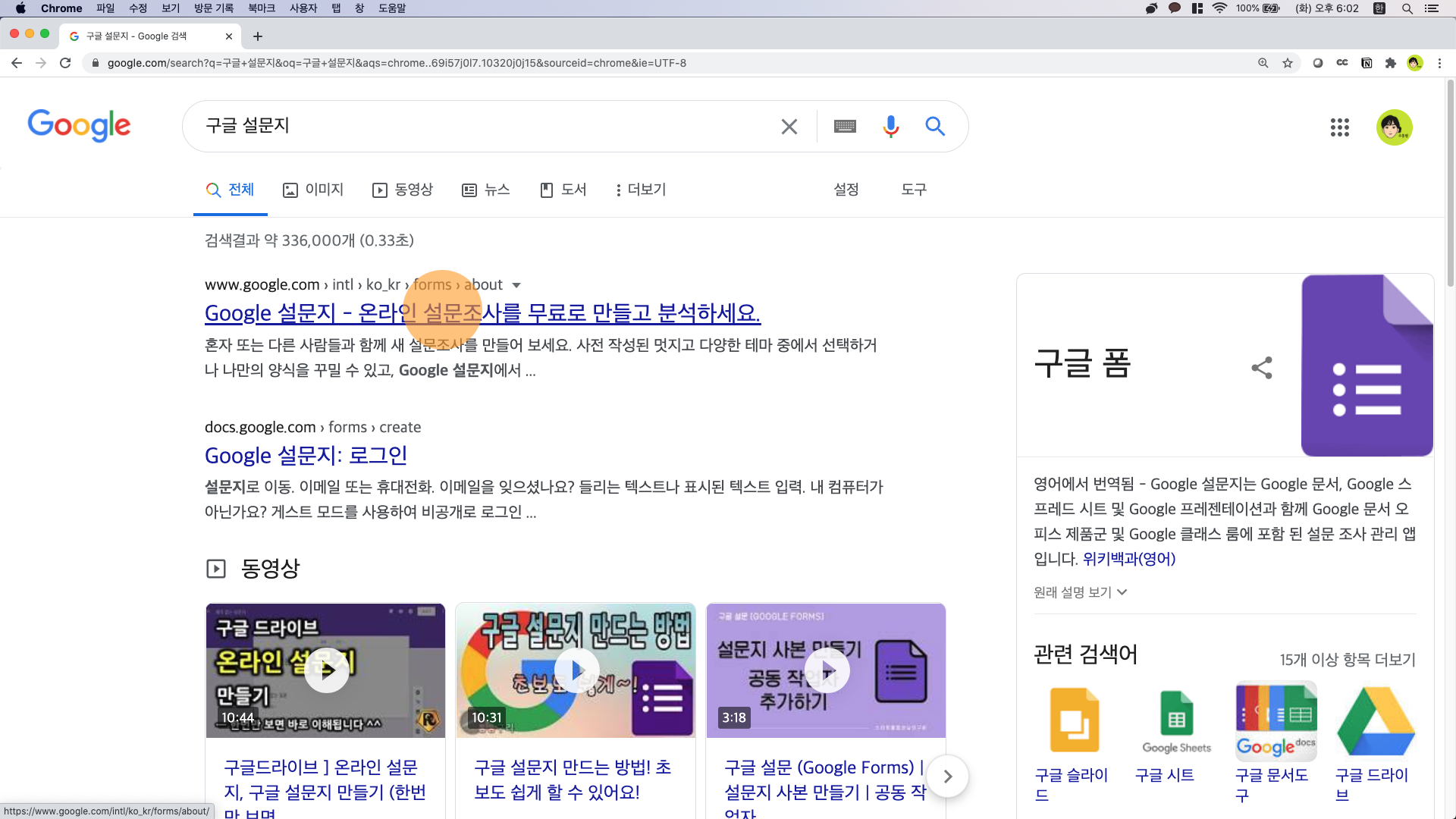Open the 위키백과(영어) link
Image resolution: width=1456 pixels, height=819 pixels.
(1128, 559)
